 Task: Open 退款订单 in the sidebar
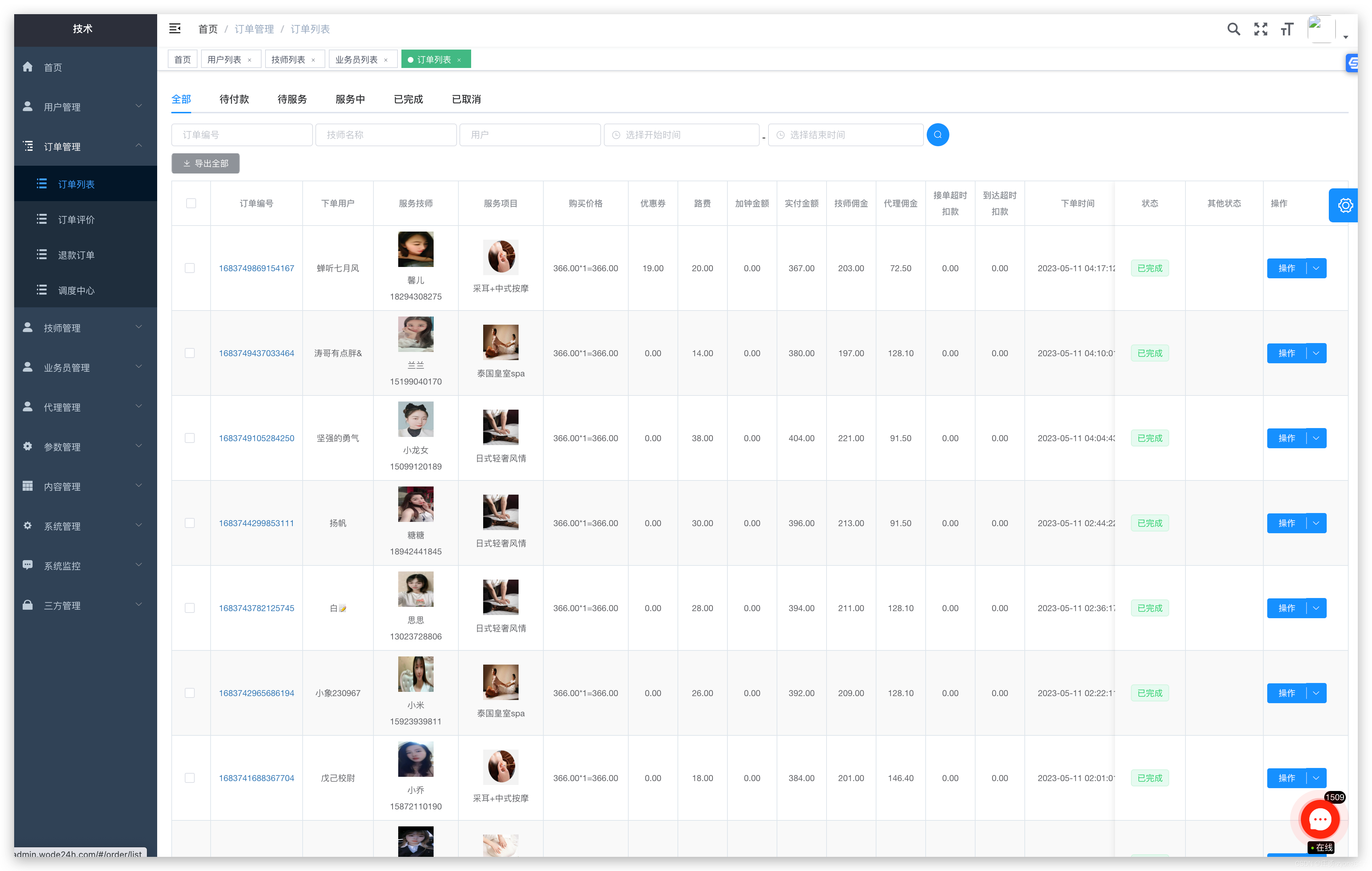pyautogui.click(x=76, y=255)
